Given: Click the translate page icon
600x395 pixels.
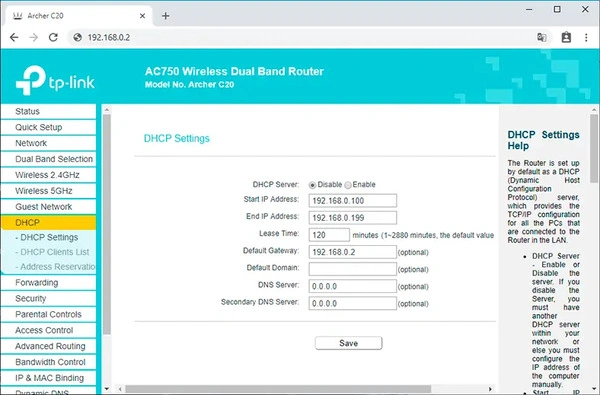Looking at the screenshot, I should point(541,38).
